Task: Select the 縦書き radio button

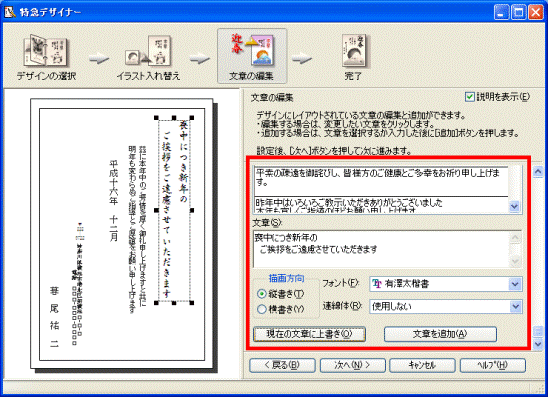Action: pos(262,294)
